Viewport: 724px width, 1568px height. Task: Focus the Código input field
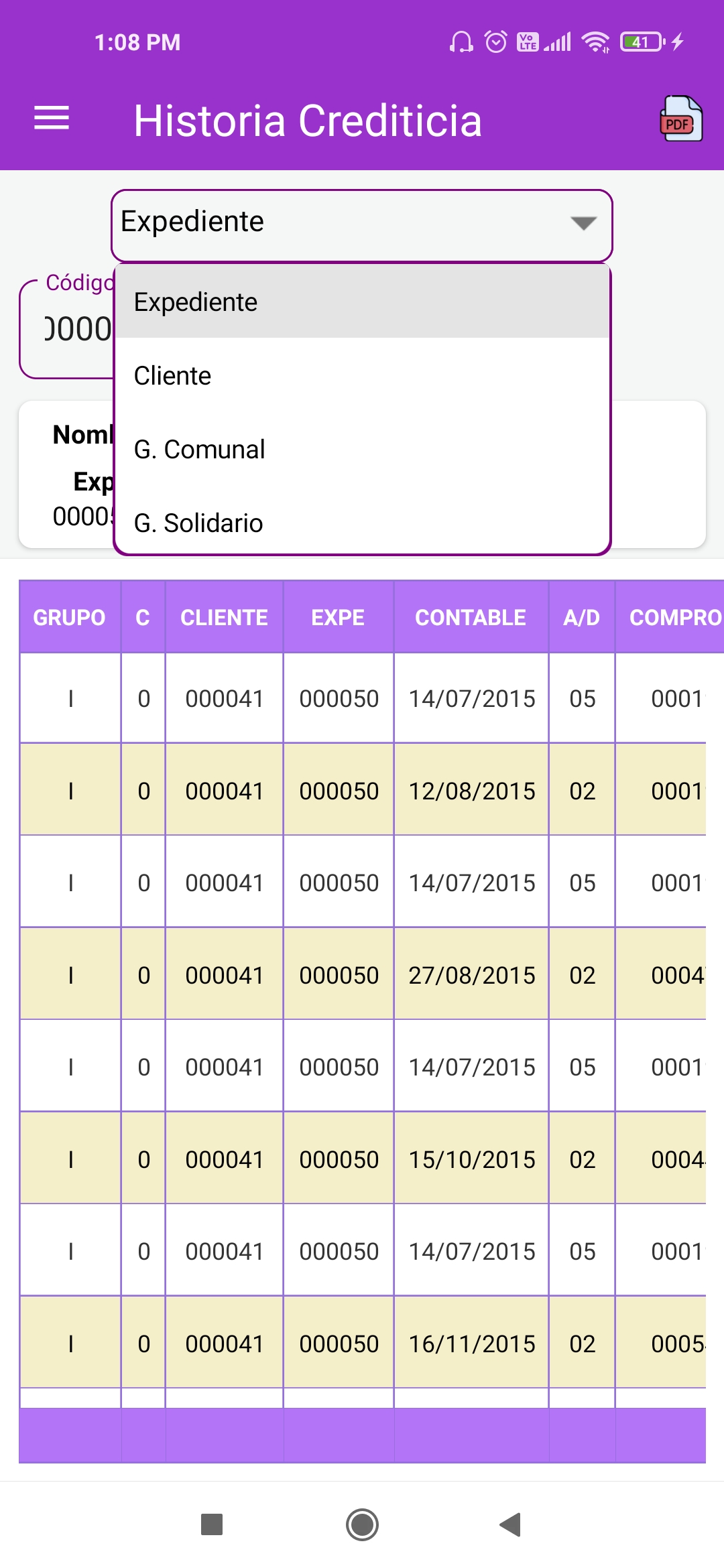tap(67, 329)
